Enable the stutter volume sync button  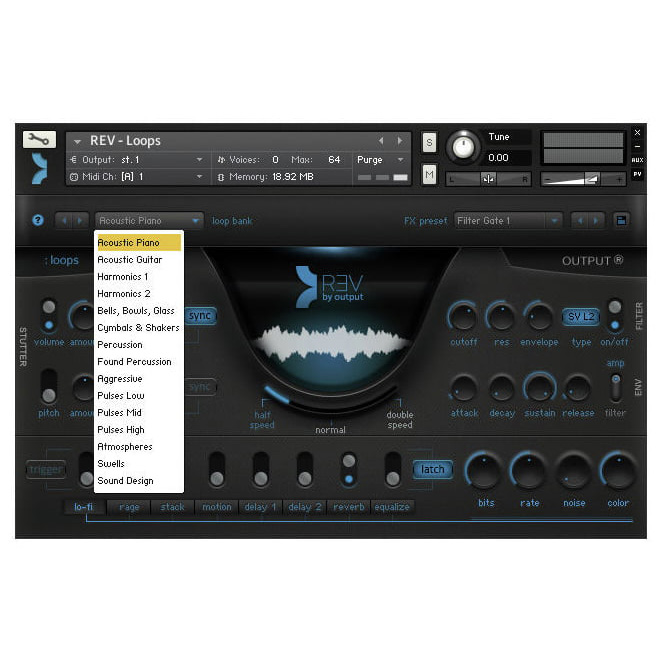click(200, 316)
